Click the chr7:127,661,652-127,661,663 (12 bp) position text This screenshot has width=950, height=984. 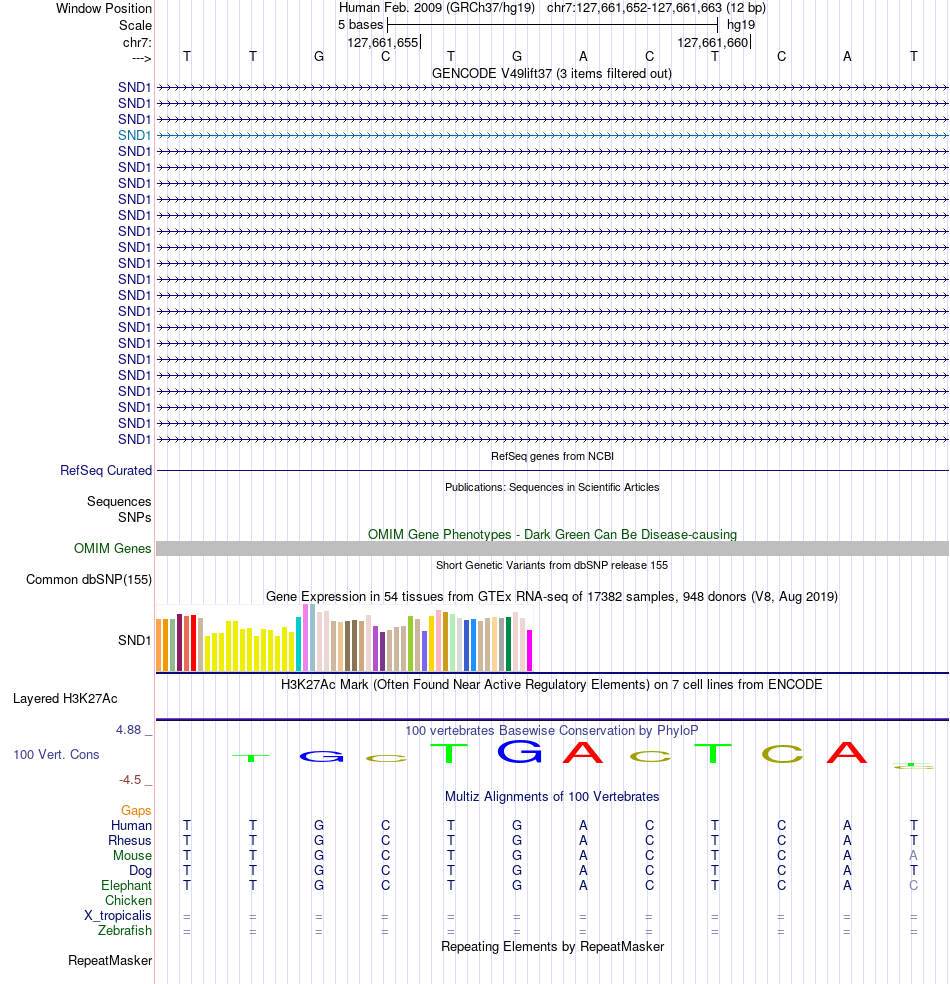point(656,8)
